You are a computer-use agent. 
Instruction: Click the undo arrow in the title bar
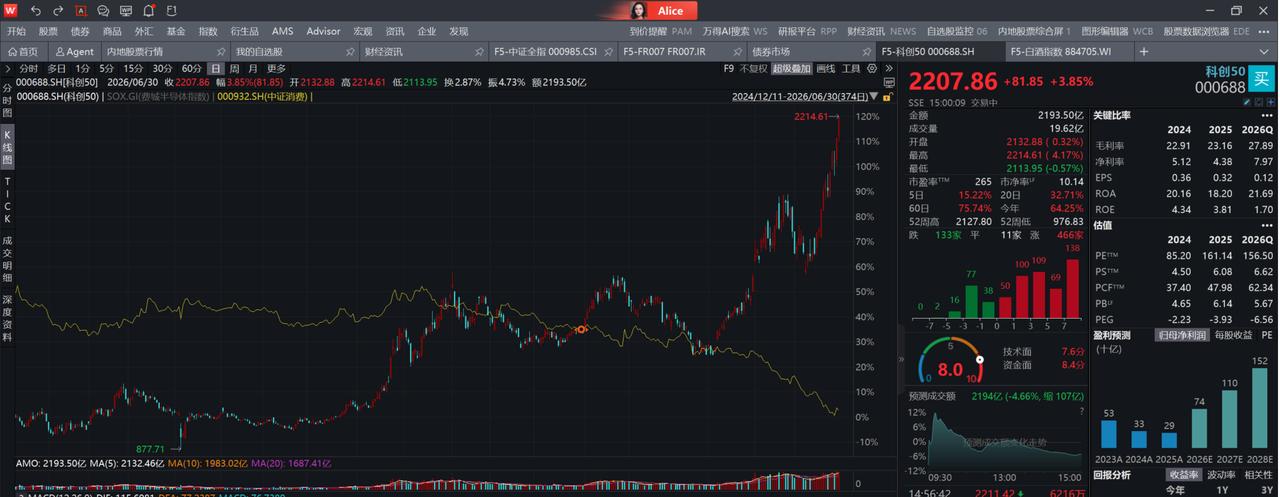coord(36,10)
